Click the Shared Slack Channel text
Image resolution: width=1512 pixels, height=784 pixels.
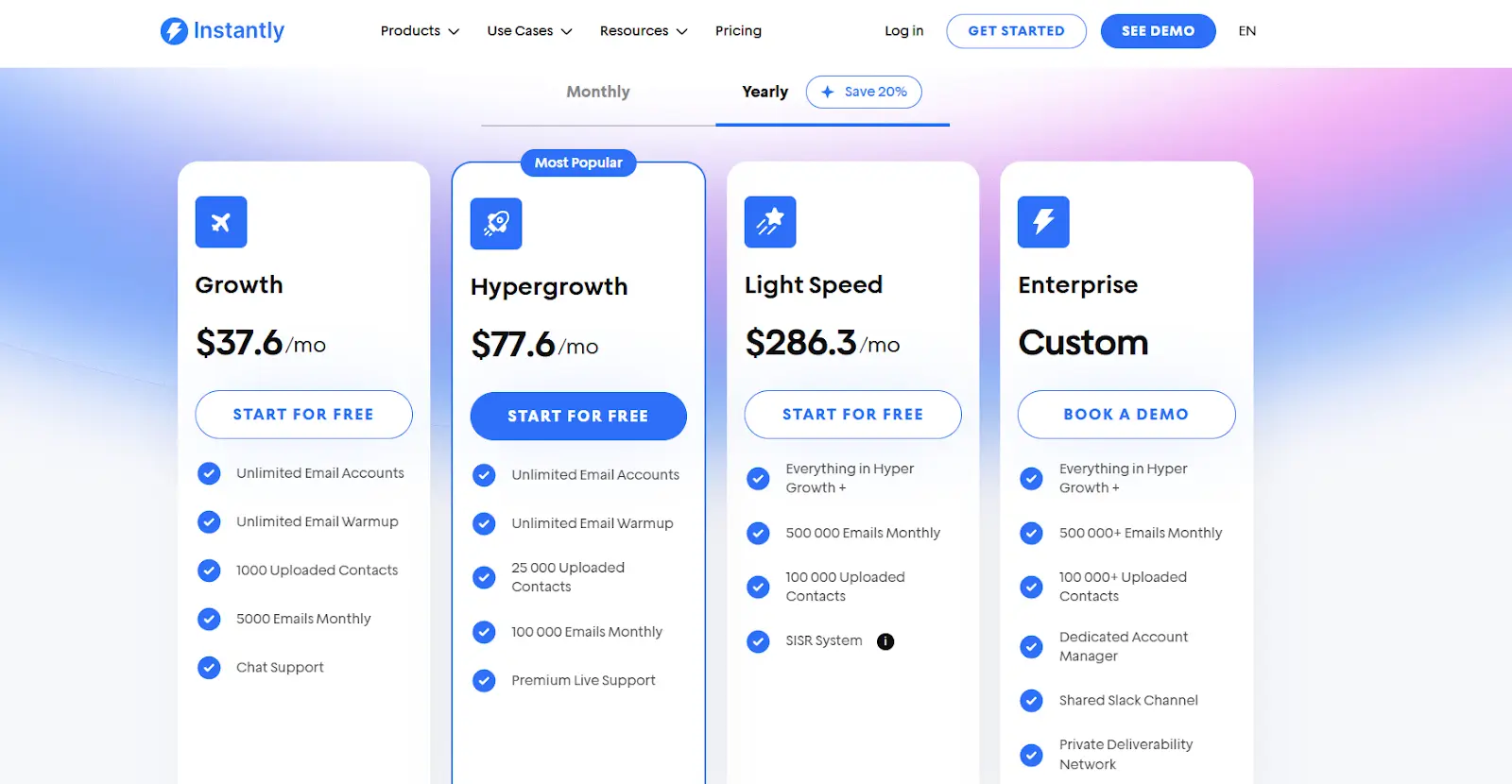1128,701
